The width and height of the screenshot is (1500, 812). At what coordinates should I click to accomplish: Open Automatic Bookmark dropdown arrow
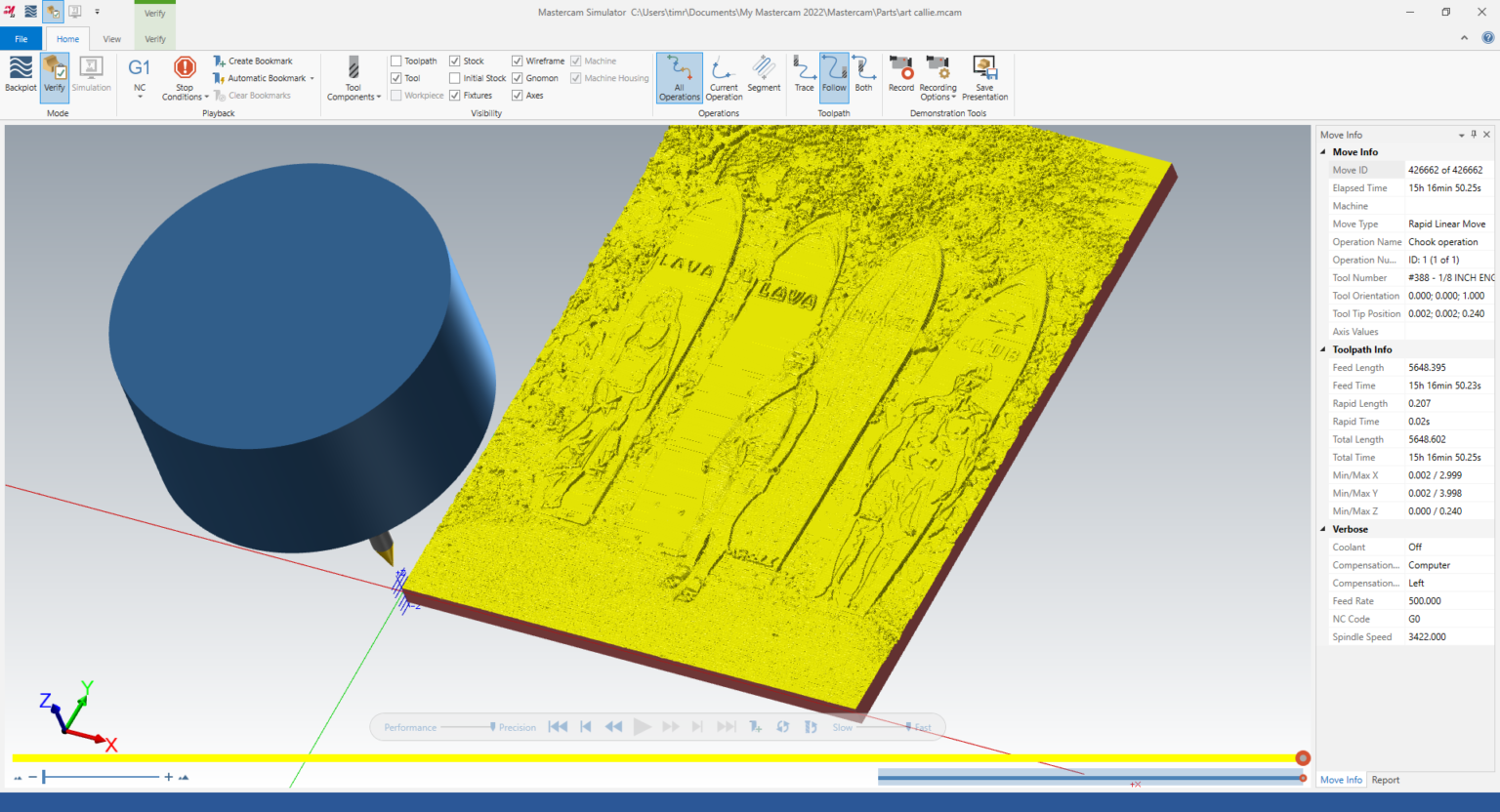pos(312,78)
